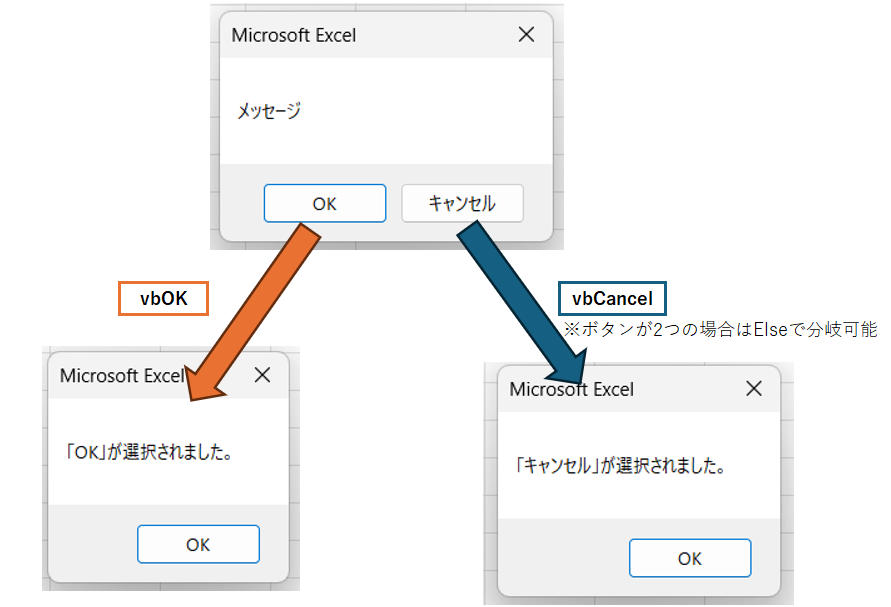The image size is (891, 607).
Task: Click キャンセル in the メッセージ dialog
Action: click(462, 203)
